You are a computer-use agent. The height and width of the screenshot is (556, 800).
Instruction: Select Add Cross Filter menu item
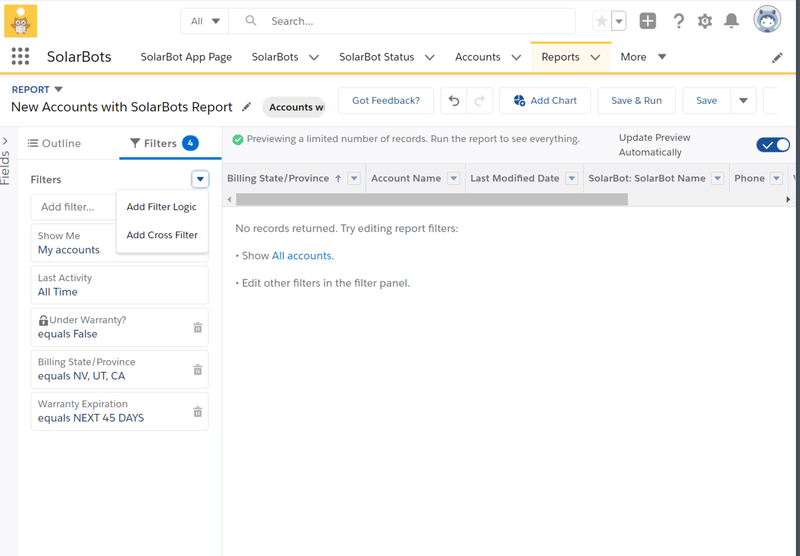pyautogui.click(x=162, y=235)
